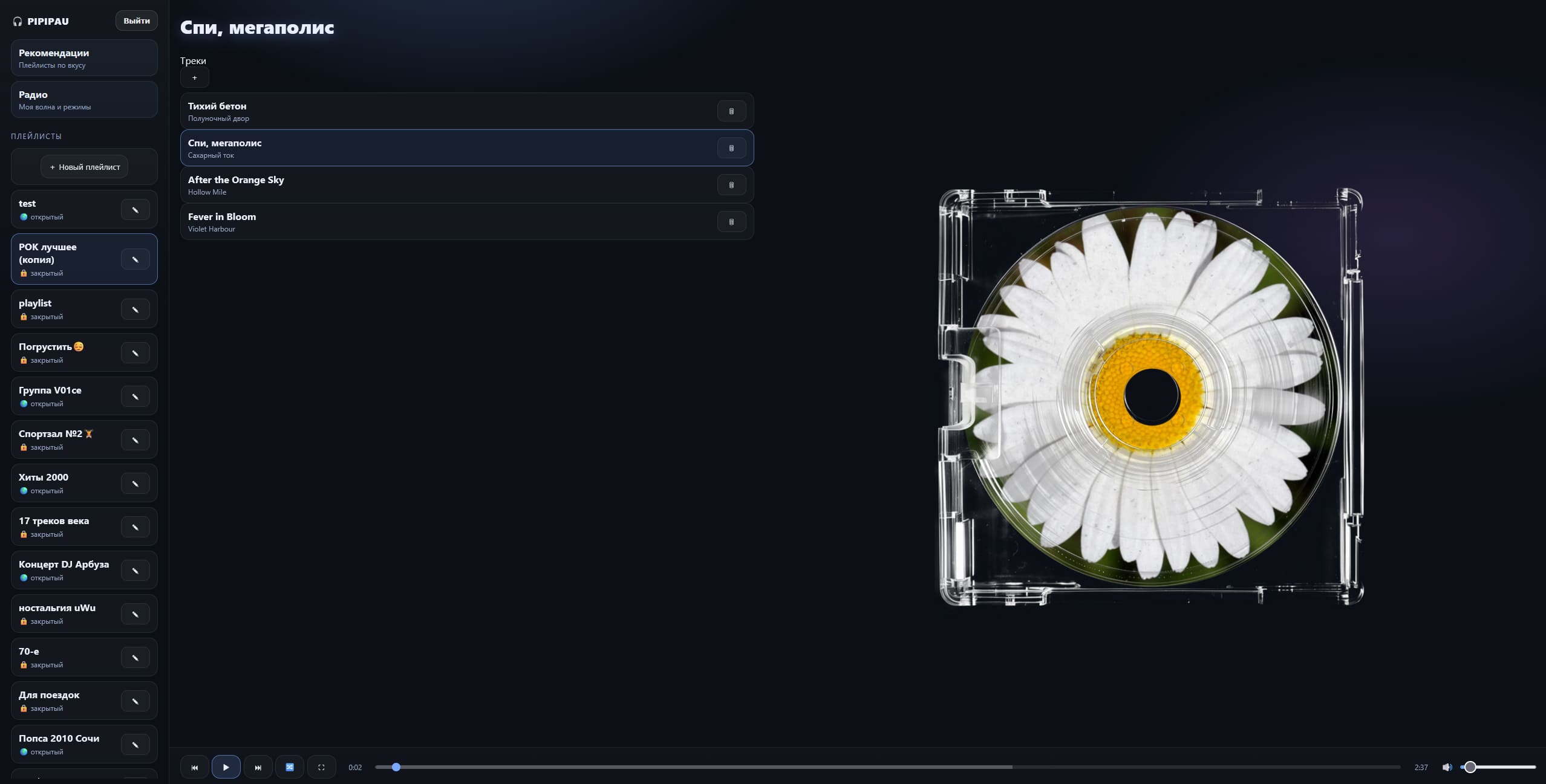The height and width of the screenshot is (784, 1546).
Task: Open the Рекомендации section
Action: [x=84, y=58]
